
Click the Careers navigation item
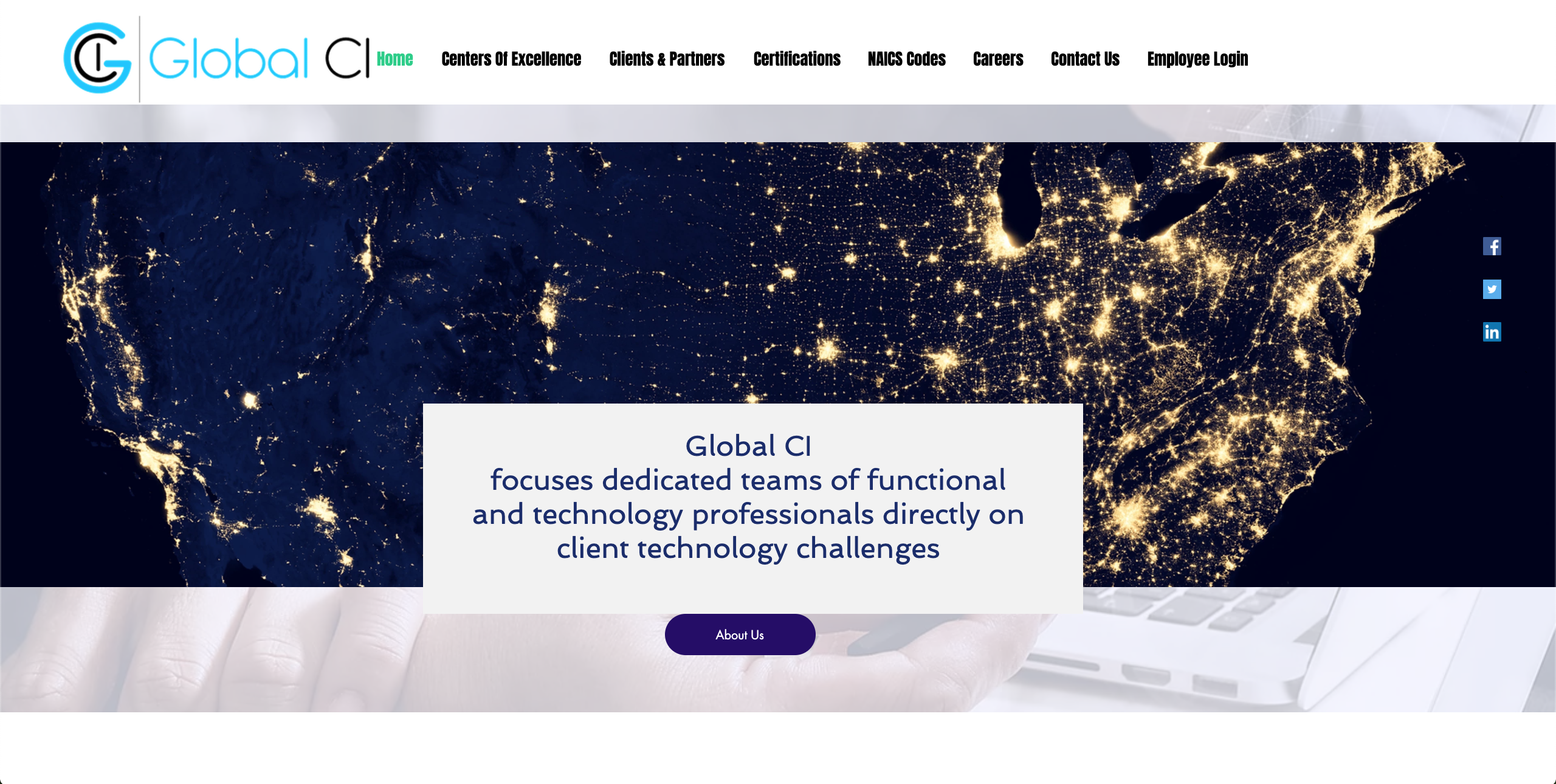[998, 58]
